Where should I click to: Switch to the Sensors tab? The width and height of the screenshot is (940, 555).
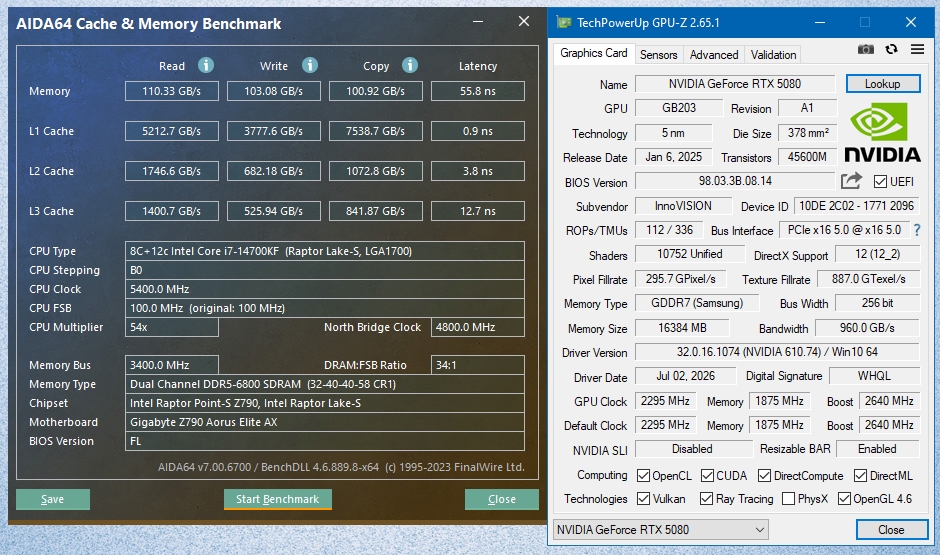point(658,55)
